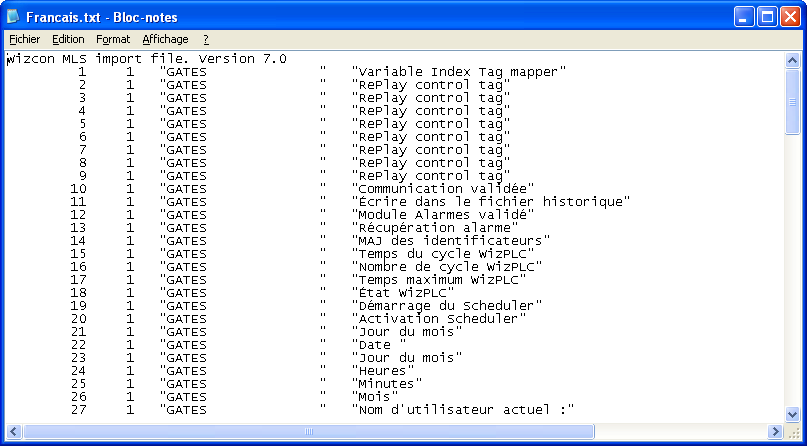The width and height of the screenshot is (807, 446).
Task: Click the "GATES" text on line 14
Action: point(186,241)
